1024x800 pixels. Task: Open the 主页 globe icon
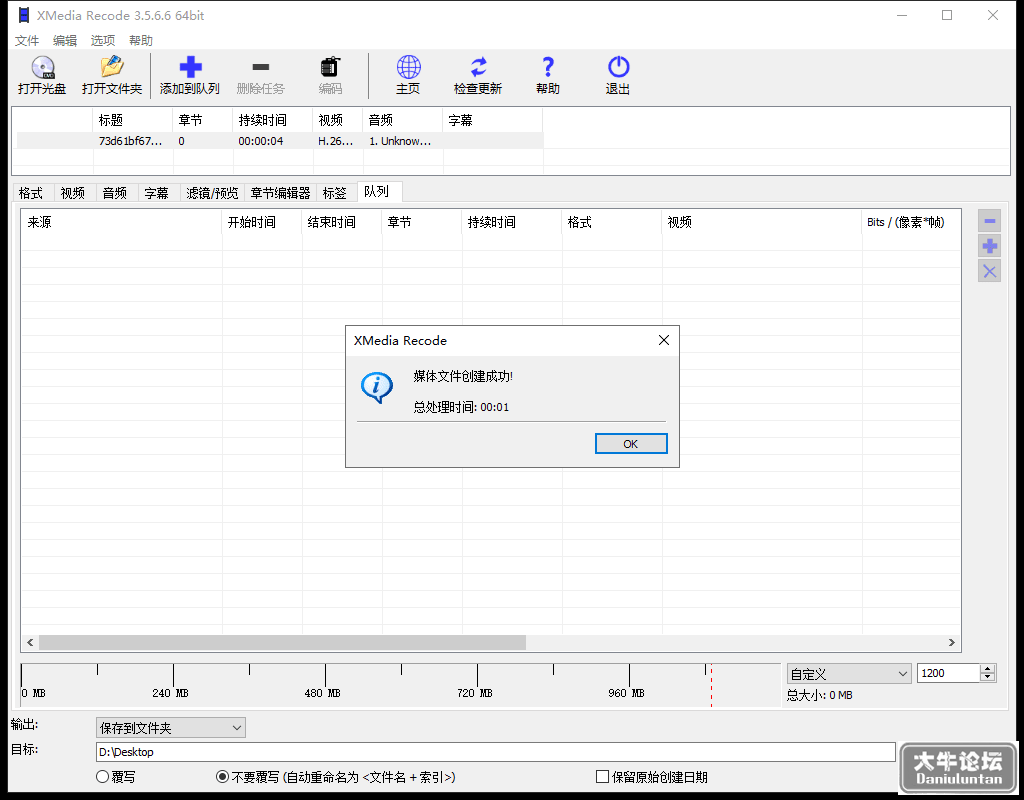click(x=408, y=67)
